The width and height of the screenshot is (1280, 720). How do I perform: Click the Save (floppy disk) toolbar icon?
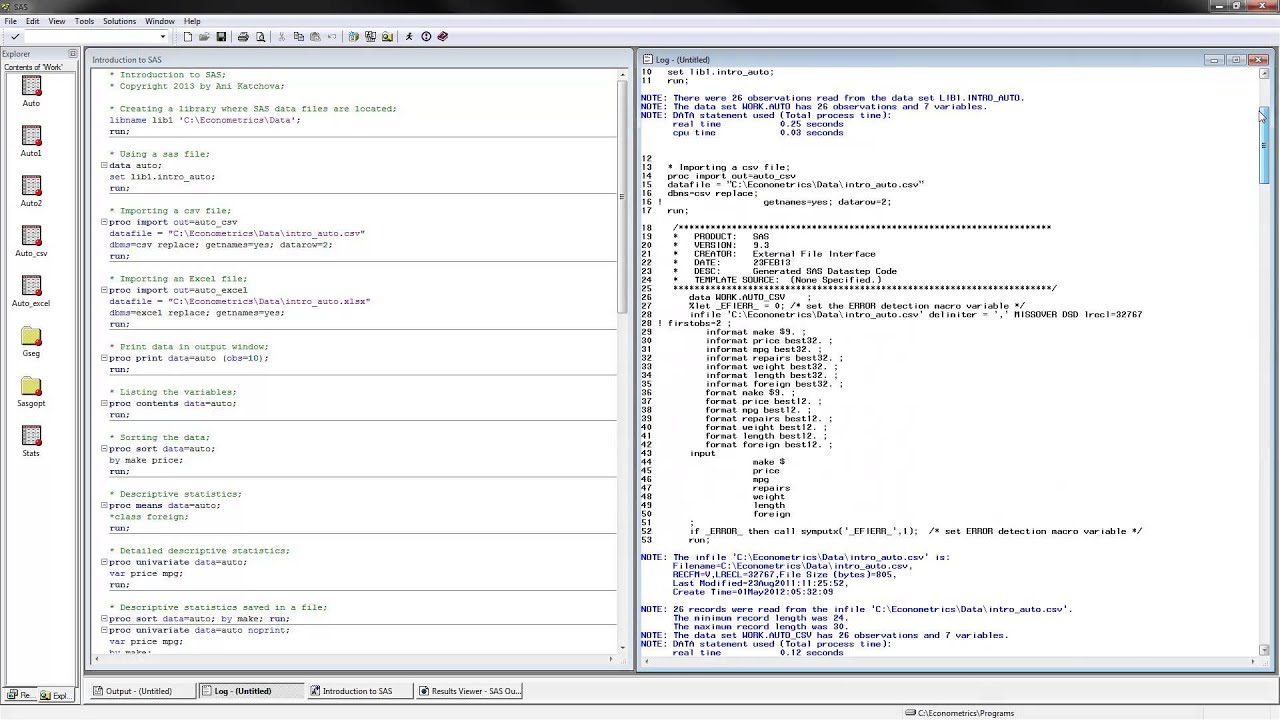(221, 37)
